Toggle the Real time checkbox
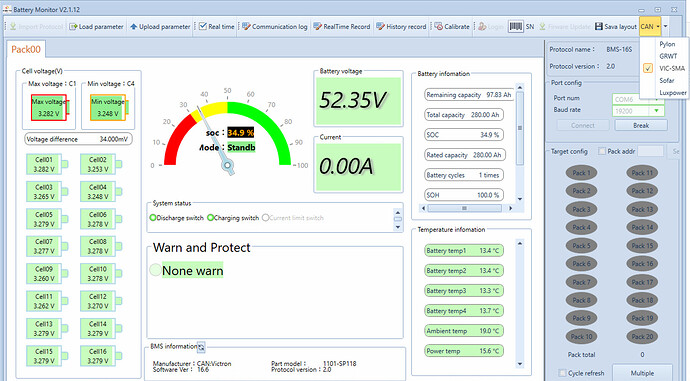The image size is (690, 381). pos(202,26)
